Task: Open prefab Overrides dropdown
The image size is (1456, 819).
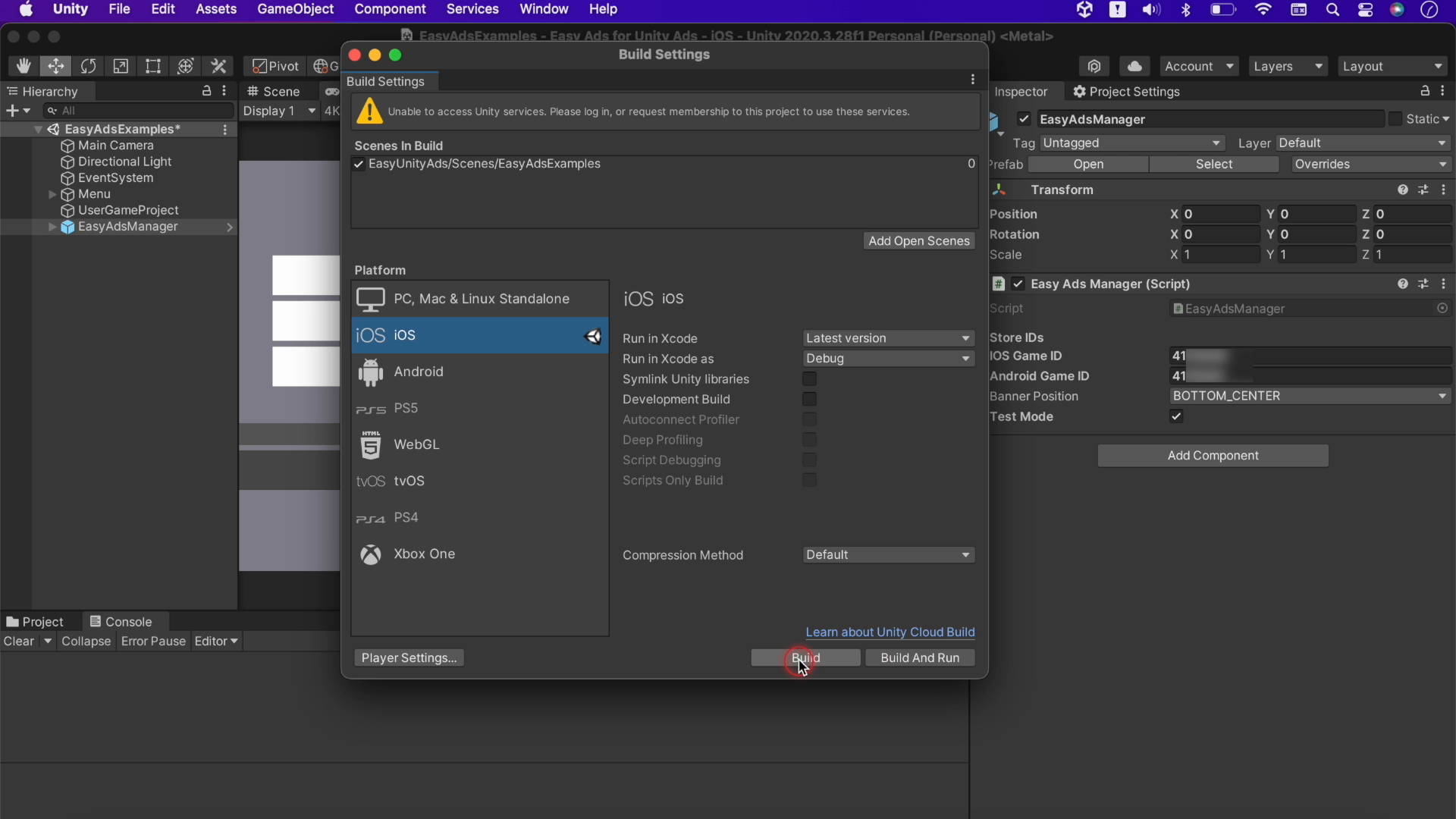Action: click(x=1371, y=165)
